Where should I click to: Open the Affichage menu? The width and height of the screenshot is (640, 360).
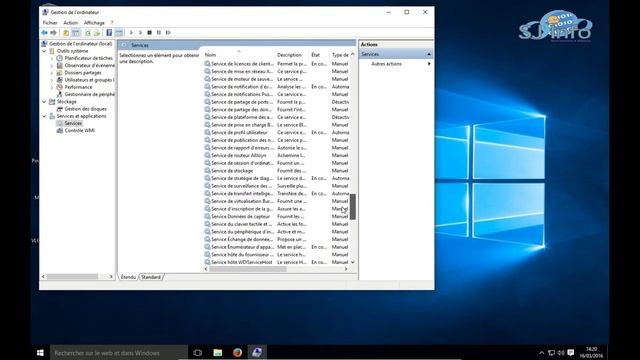click(94, 23)
